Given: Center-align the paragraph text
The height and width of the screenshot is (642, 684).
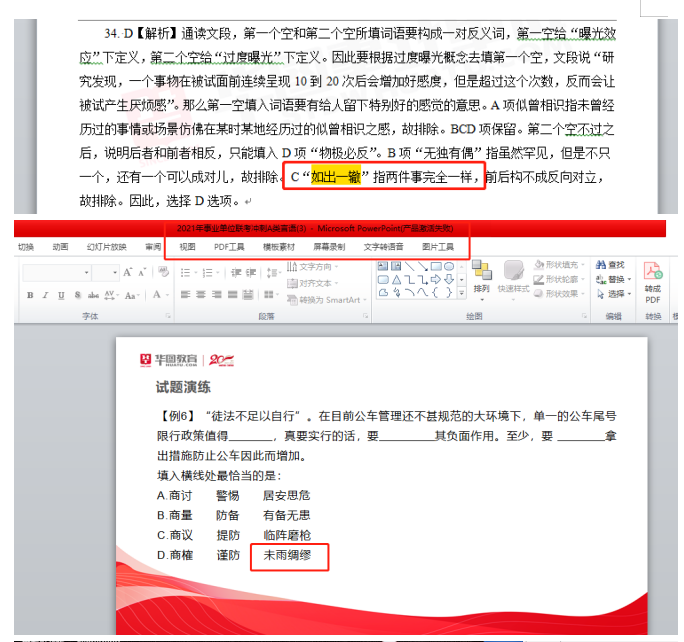Looking at the screenshot, I should pyautogui.click(x=199, y=295).
